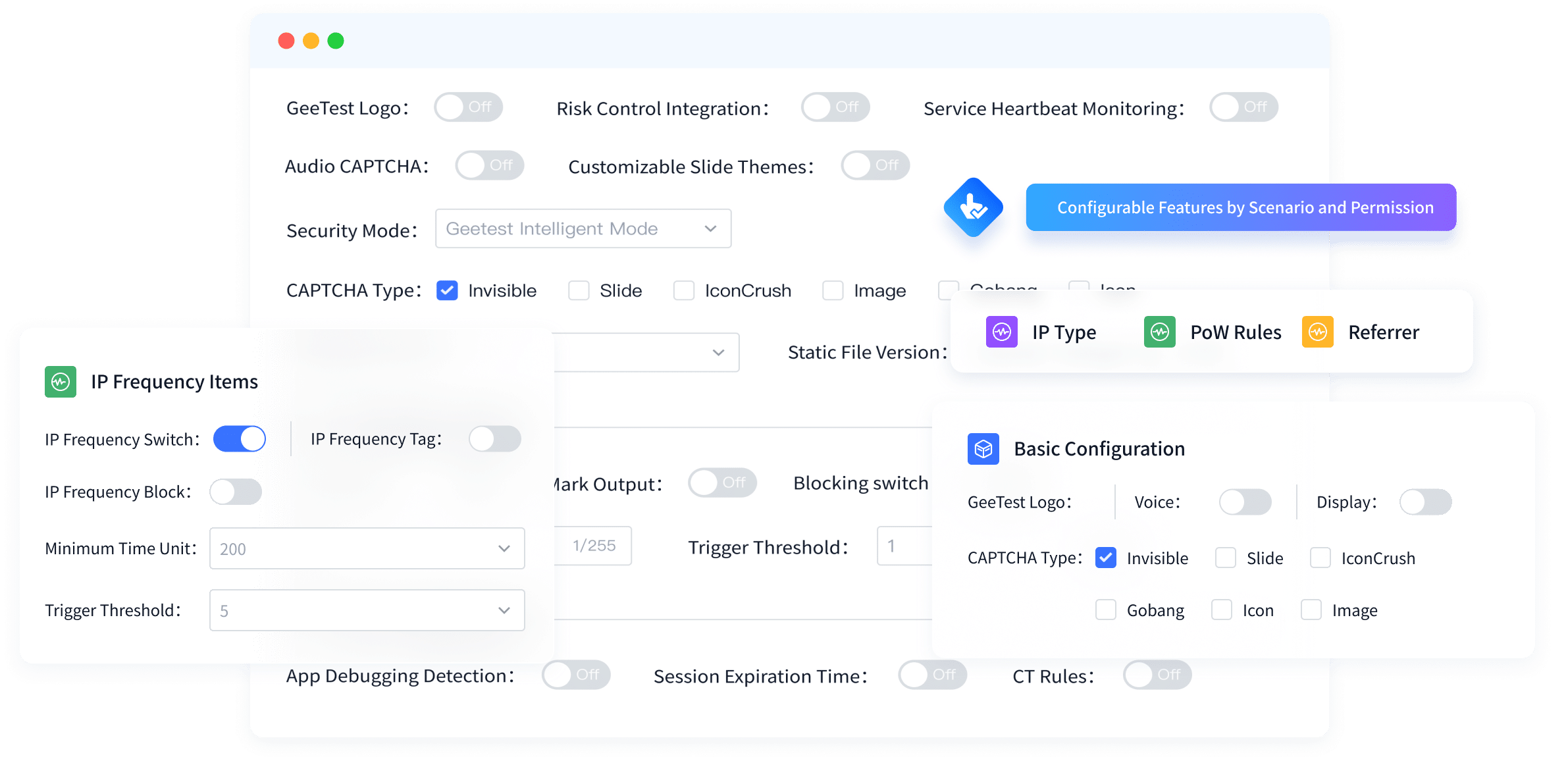Check the Gobang checkbox in Basic Configuration
This screenshot has height=757, width=1568.
tap(1106, 610)
